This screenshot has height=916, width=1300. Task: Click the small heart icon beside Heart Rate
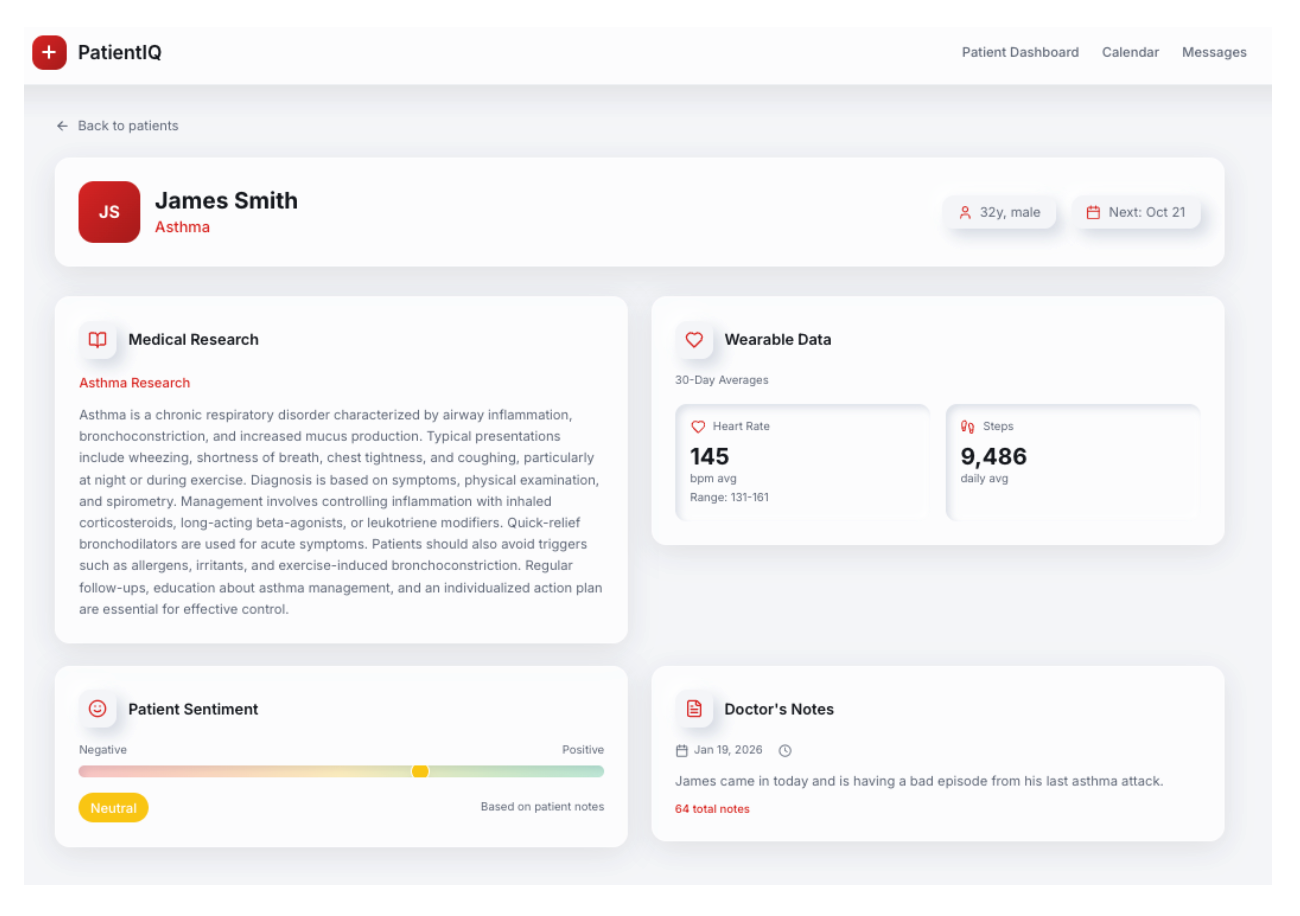pos(698,427)
